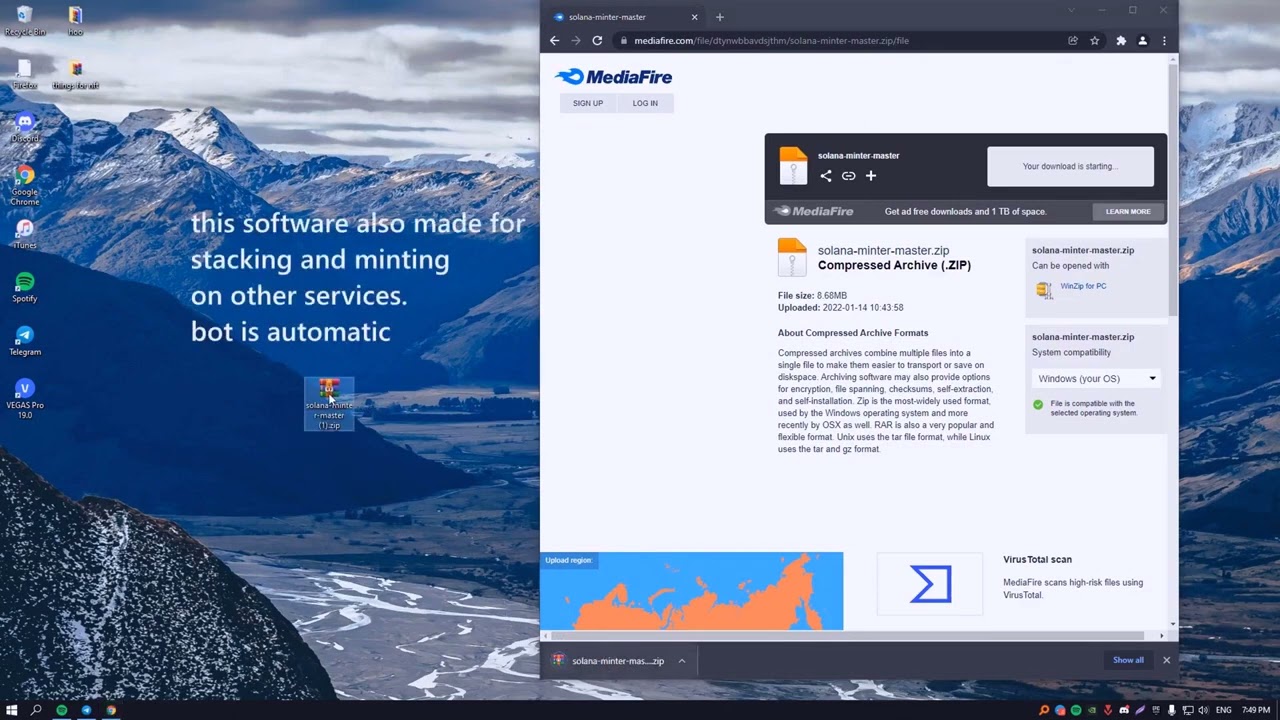Expand options for downloaded zip file
1280x720 pixels.
tap(682, 661)
